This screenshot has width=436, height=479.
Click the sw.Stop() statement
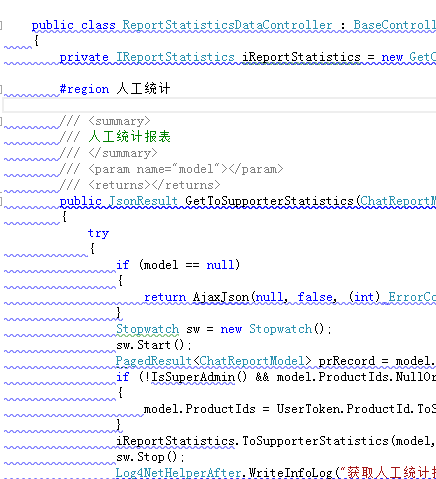(x=150, y=457)
